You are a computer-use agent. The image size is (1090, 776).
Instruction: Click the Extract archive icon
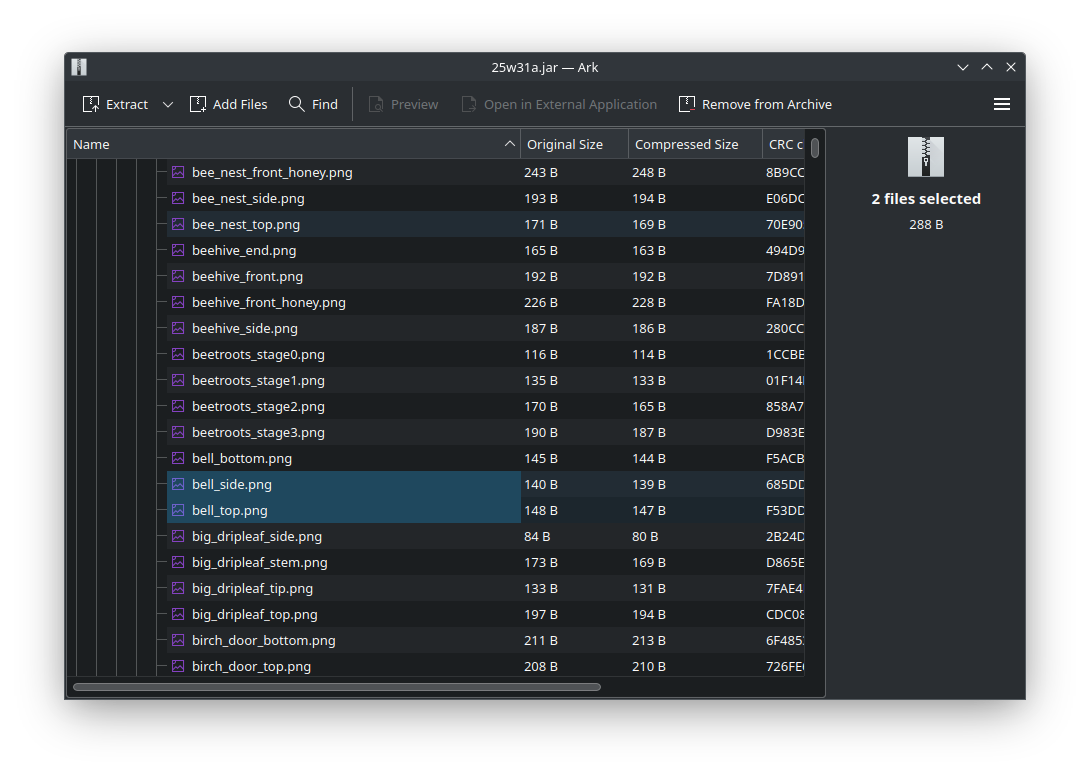tap(91, 104)
